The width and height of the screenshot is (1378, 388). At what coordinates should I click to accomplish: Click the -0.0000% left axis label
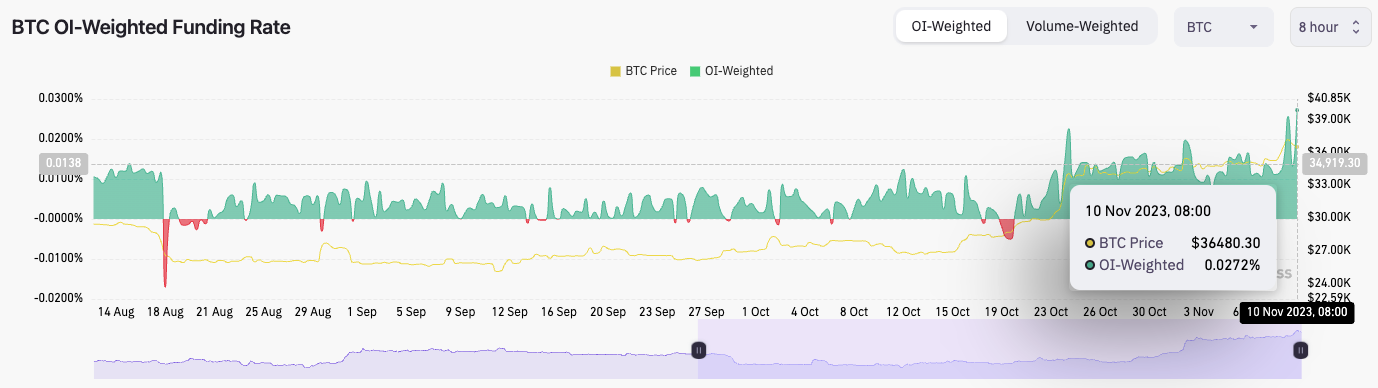[x=58, y=218]
